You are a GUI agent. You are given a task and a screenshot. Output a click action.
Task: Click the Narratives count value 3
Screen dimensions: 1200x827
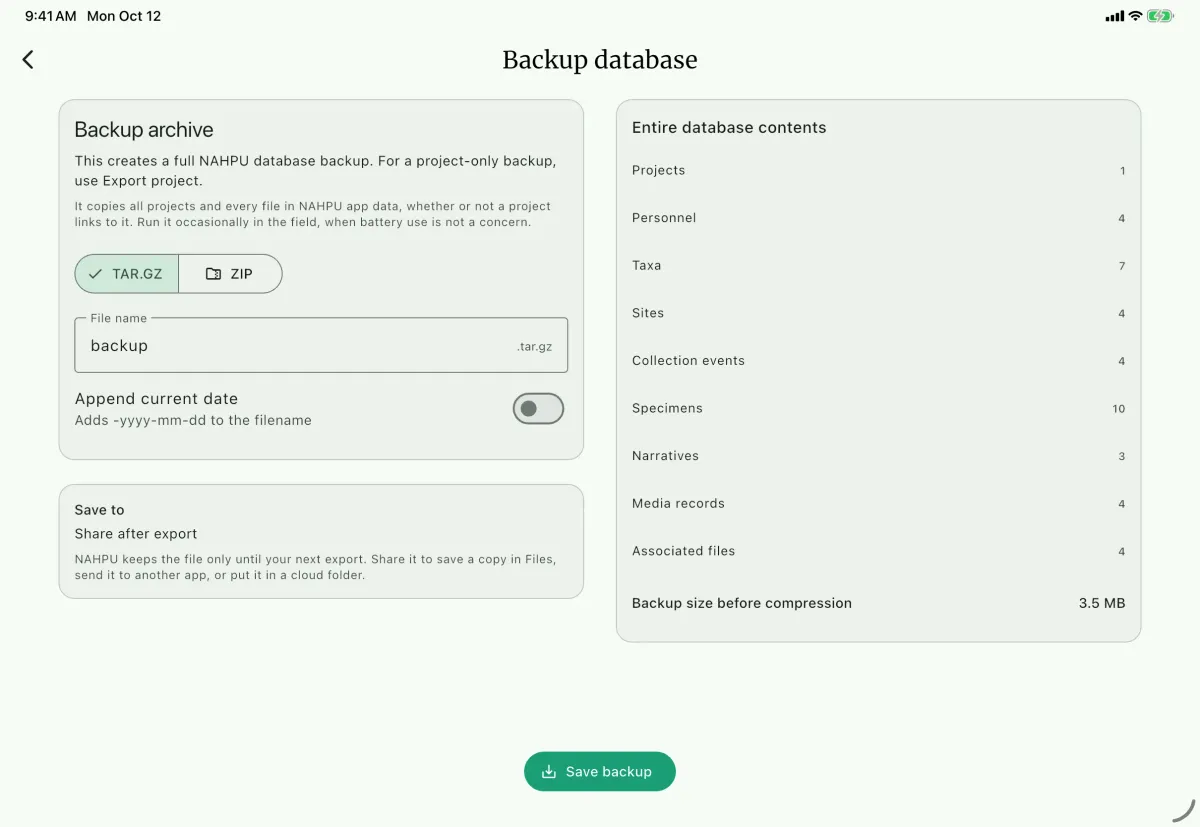coord(1122,456)
